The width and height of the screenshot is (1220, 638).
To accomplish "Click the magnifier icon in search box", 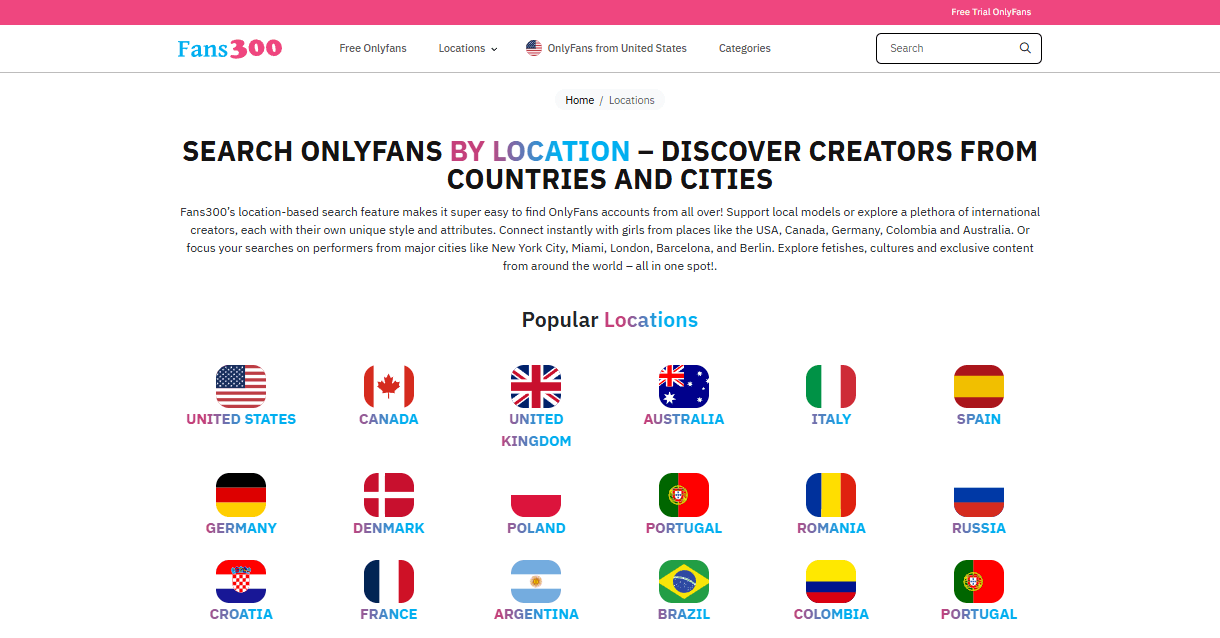I will pyautogui.click(x=1025, y=48).
